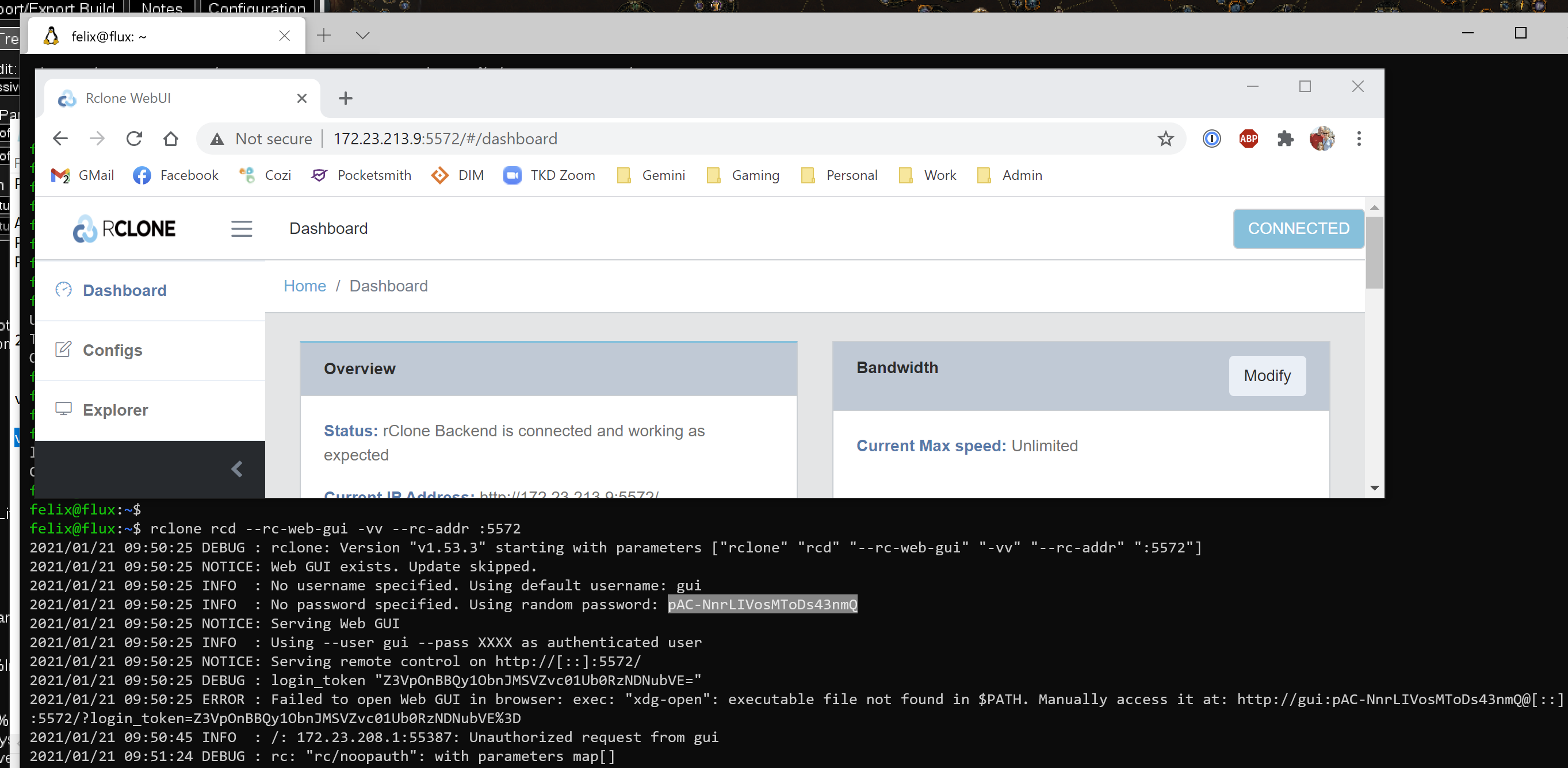Click the browser address bar URL
Screen dimensions: 1568x768
445,139
